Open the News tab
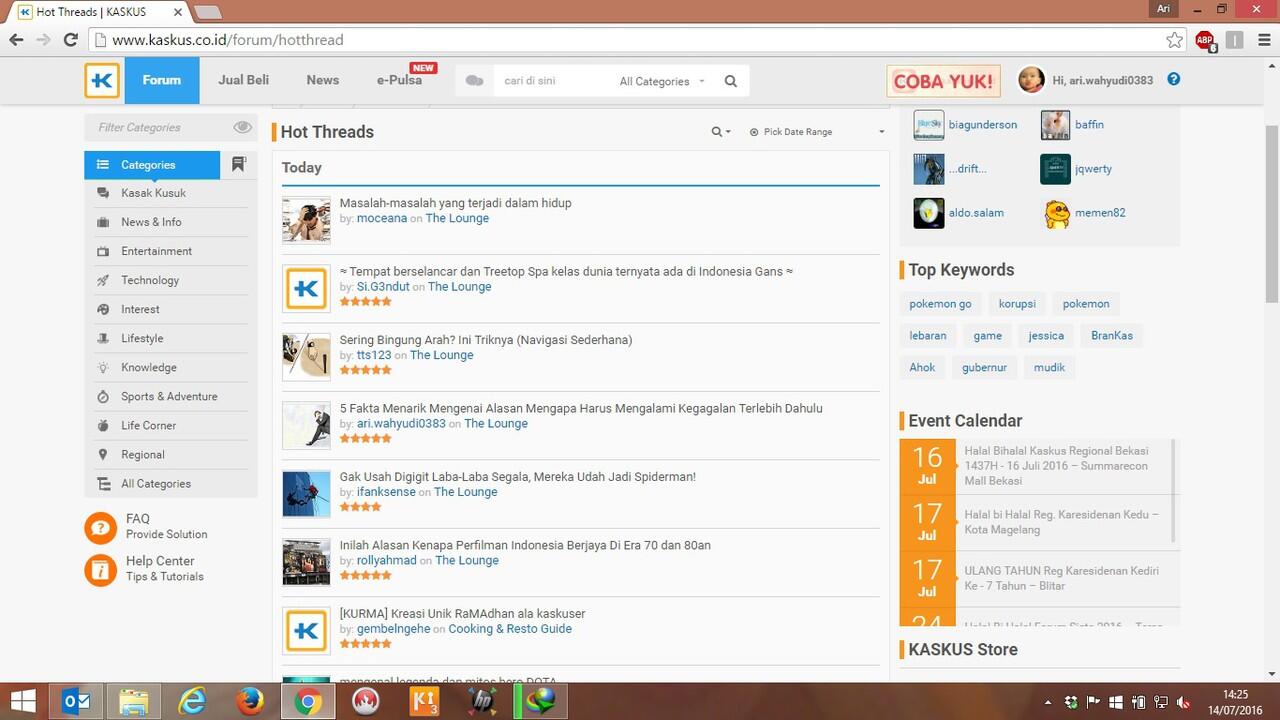1280x720 pixels. (323, 80)
